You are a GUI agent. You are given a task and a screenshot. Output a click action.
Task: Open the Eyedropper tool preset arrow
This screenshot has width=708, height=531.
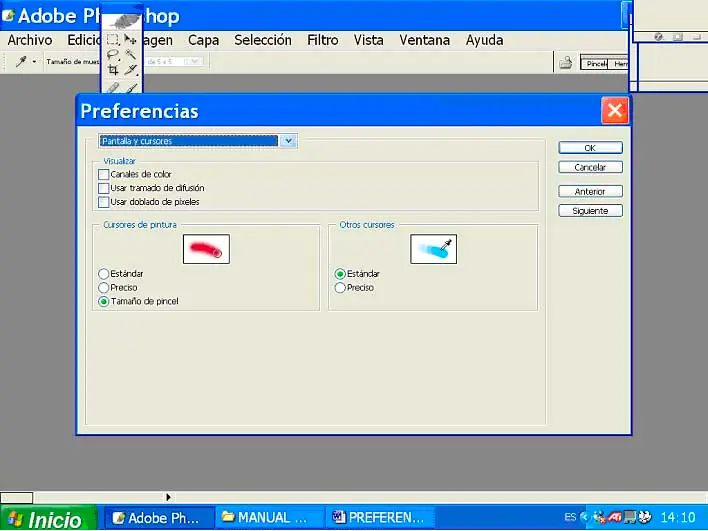pos(34,62)
